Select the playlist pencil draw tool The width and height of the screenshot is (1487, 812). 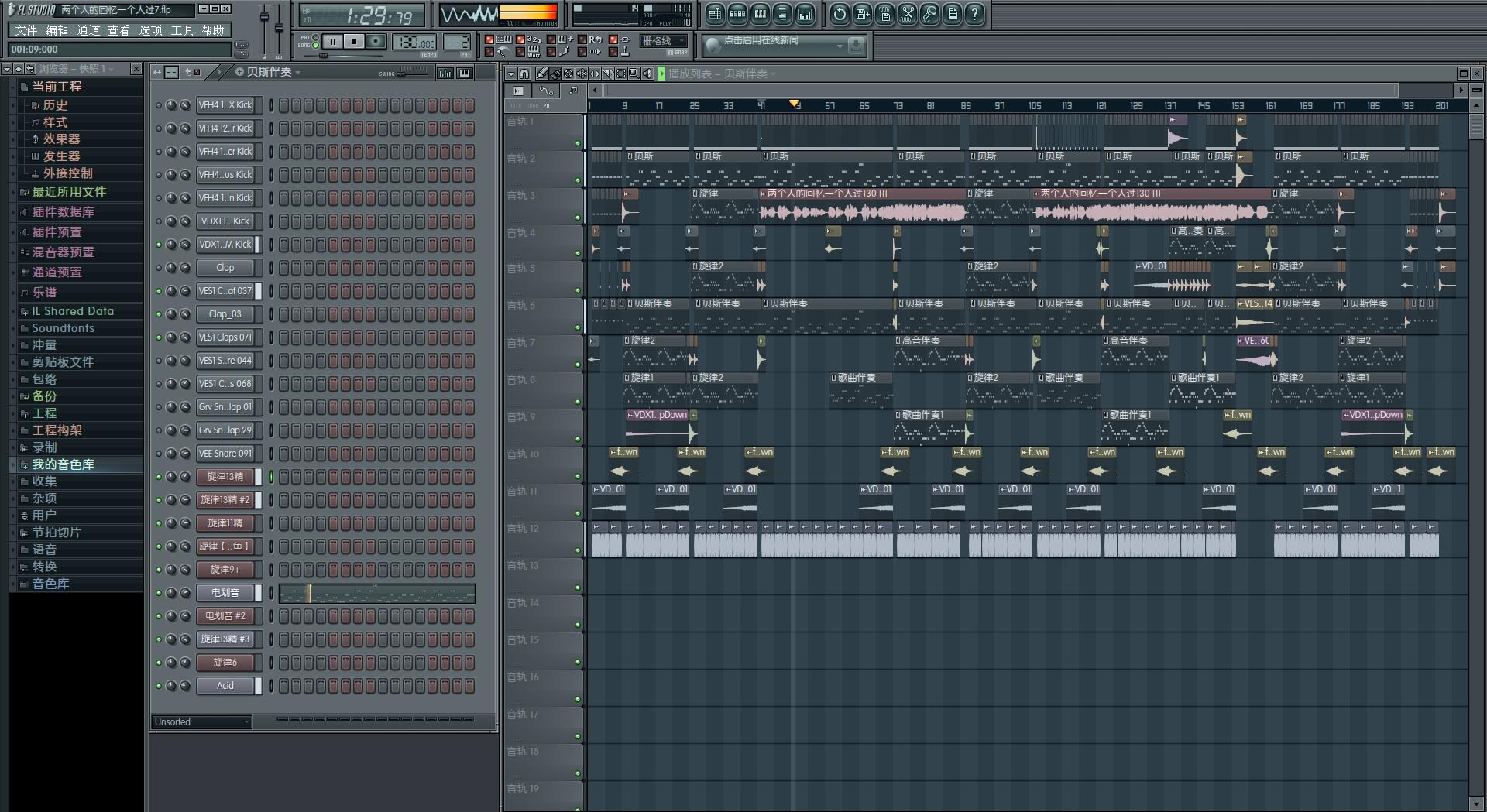(543, 74)
